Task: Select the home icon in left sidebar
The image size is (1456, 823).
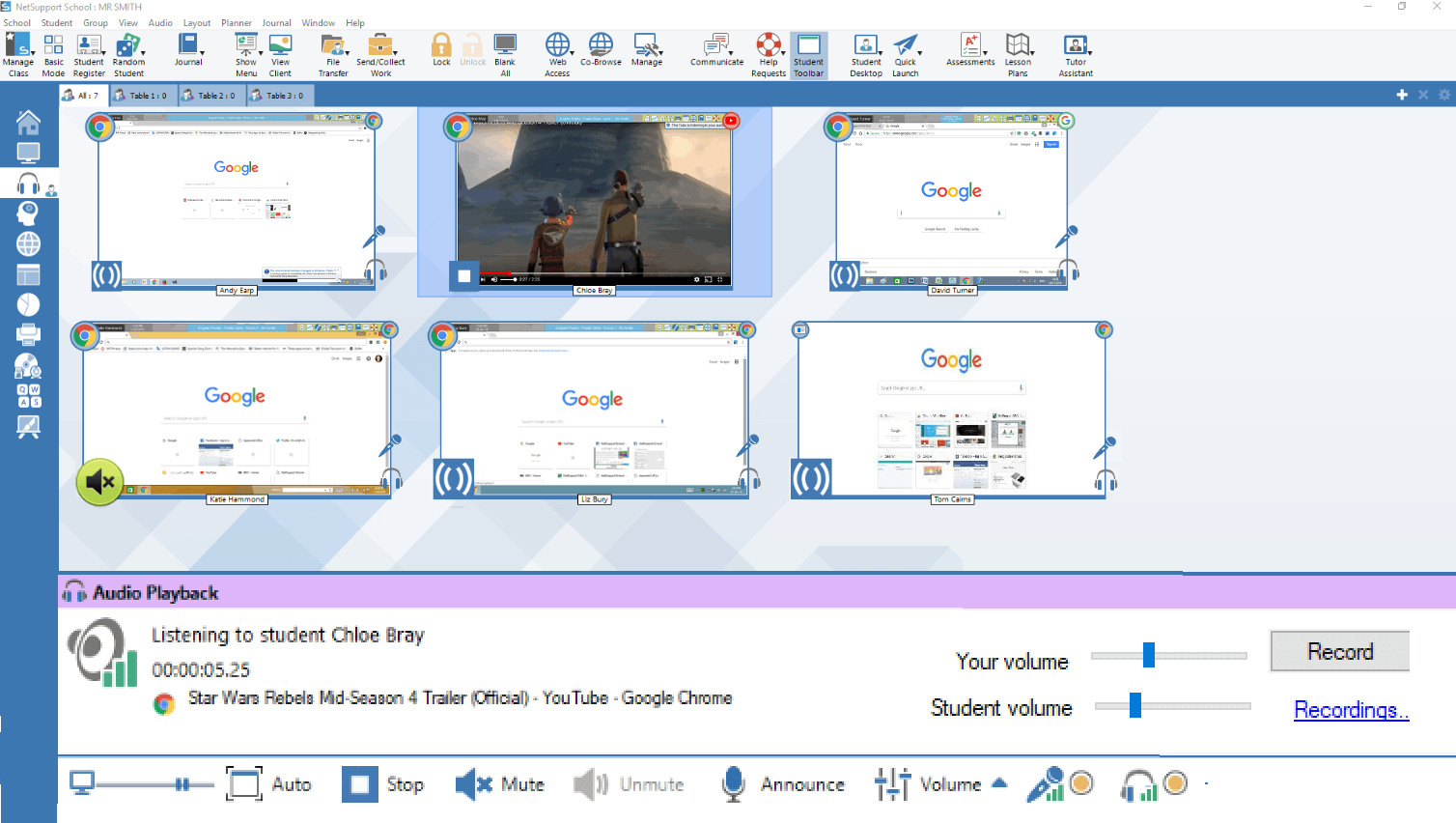Action: click(28, 123)
